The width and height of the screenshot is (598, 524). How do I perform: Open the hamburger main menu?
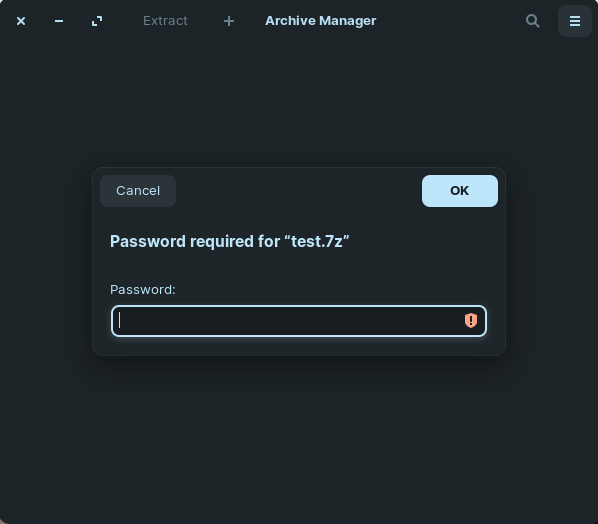pyautogui.click(x=575, y=21)
